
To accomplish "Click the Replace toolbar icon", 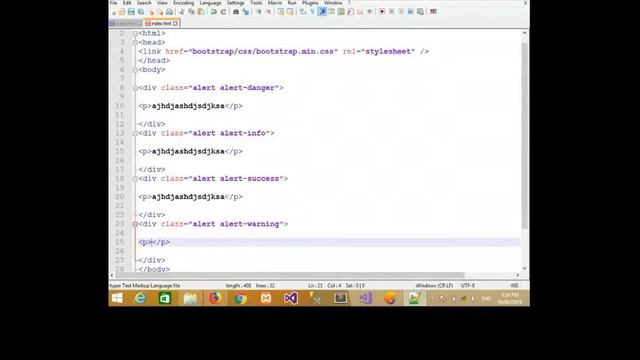I will pyautogui.click(x=245, y=12).
